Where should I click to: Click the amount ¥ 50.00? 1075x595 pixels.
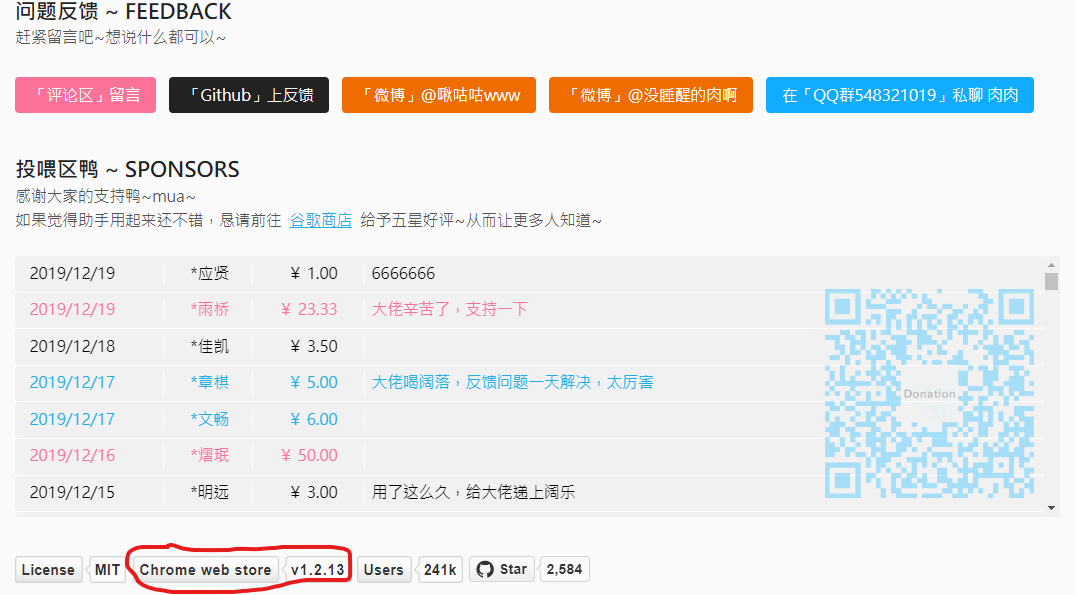tap(309, 455)
